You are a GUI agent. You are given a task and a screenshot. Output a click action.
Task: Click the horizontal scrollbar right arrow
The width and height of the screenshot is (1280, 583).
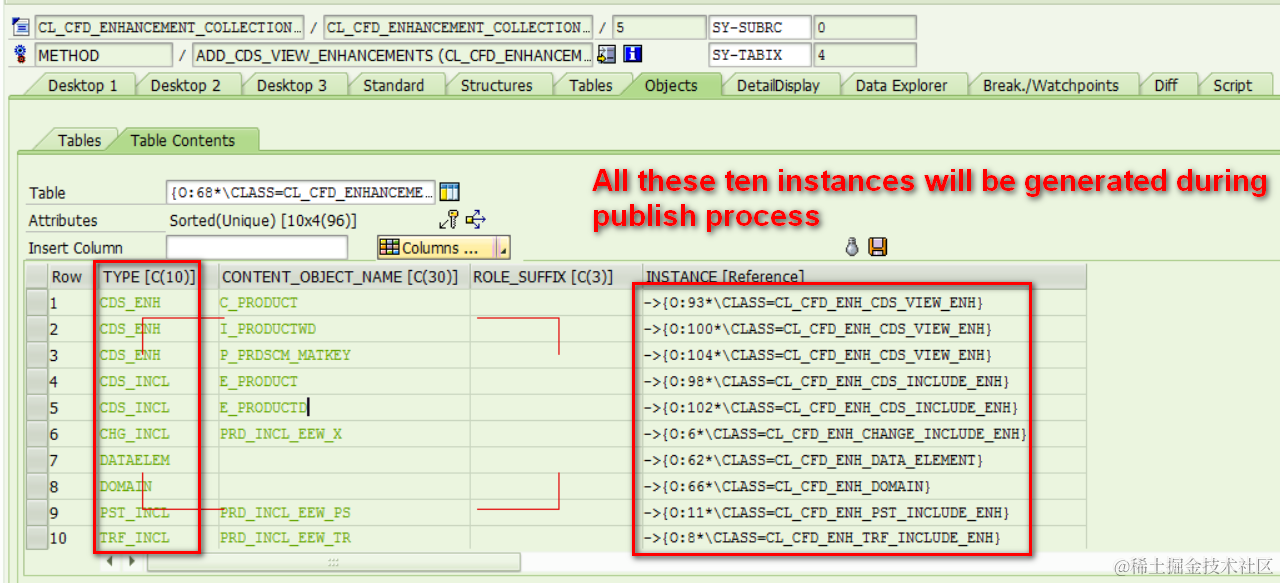(x=132, y=562)
